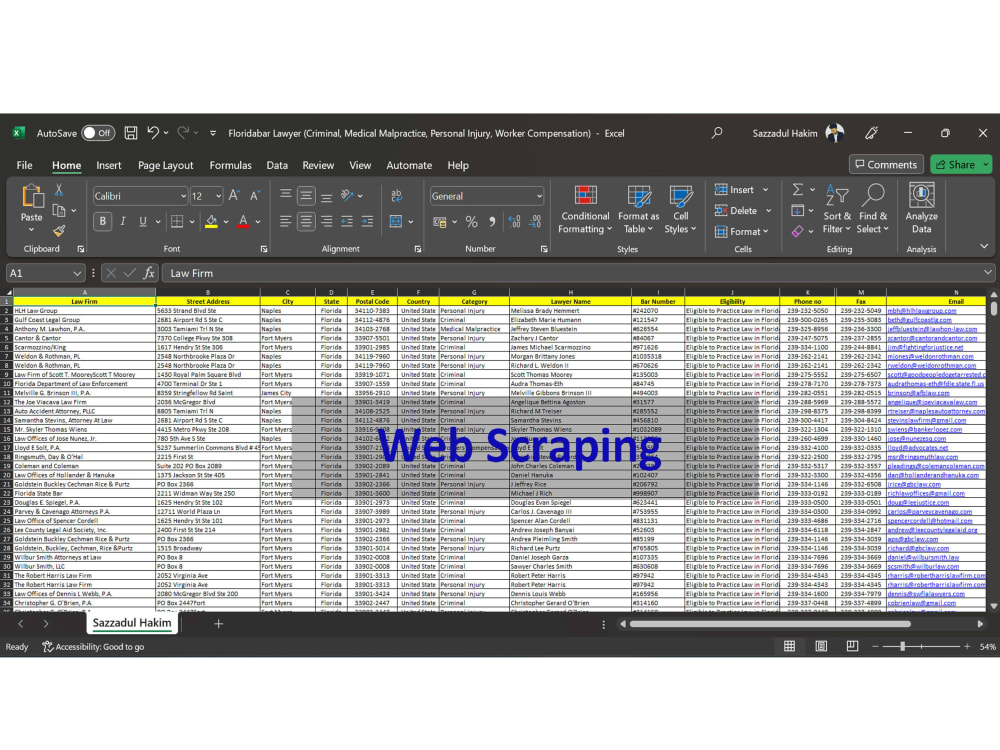Select the Sazzadul Hakim sheet tab

pyautogui.click(x=132, y=623)
